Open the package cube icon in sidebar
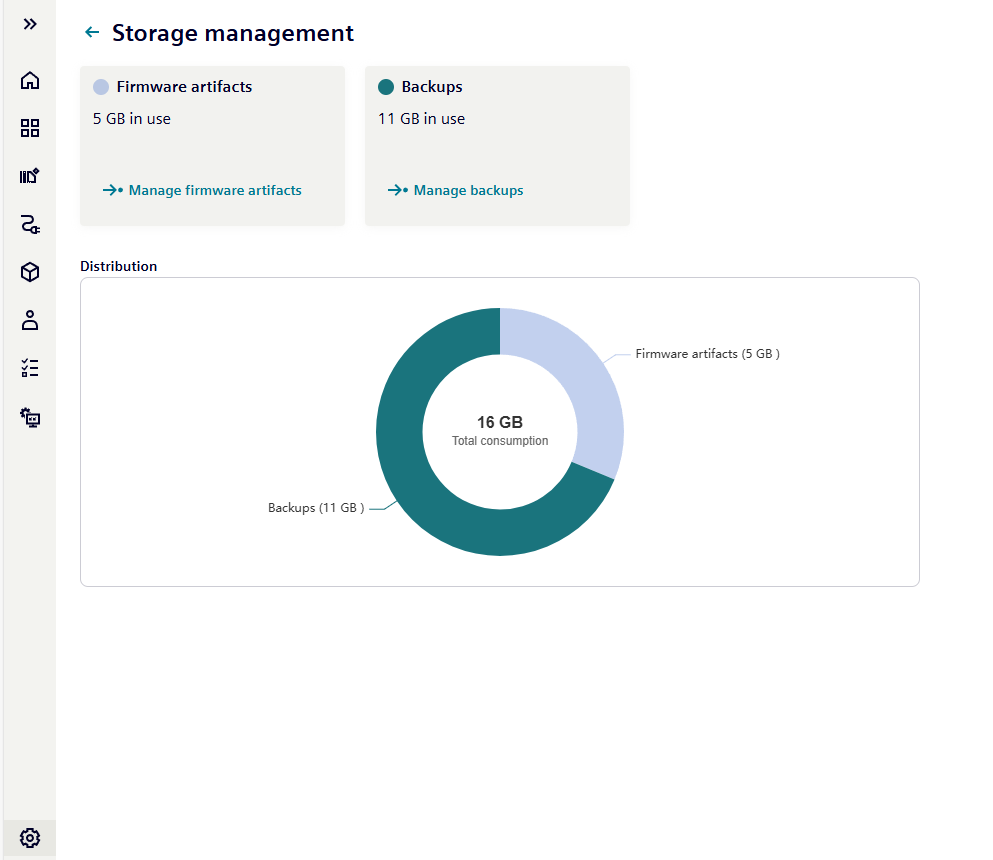Image resolution: width=993 pixels, height=860 pixels. 30,272
